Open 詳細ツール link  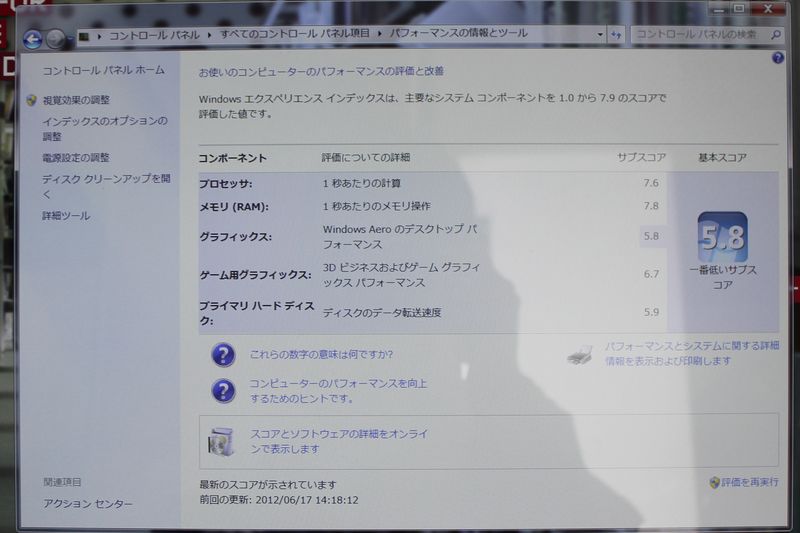click(x=66, y=216)
